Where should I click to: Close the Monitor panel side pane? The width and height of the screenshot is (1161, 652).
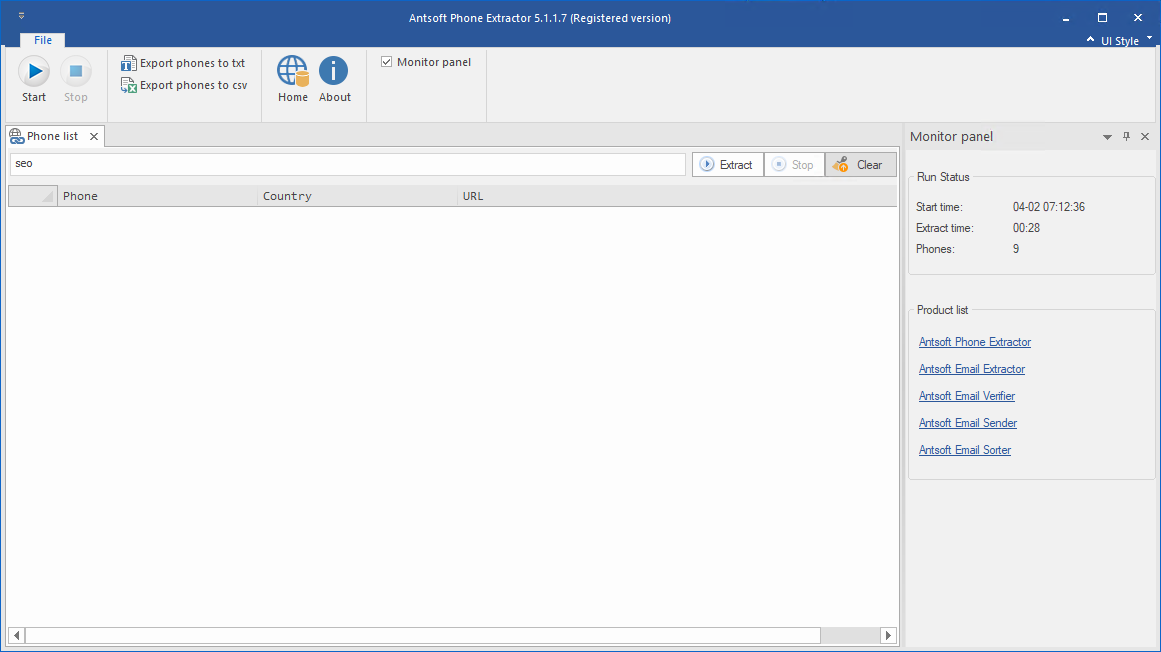pyautogui.click(x=1145, y=137)
